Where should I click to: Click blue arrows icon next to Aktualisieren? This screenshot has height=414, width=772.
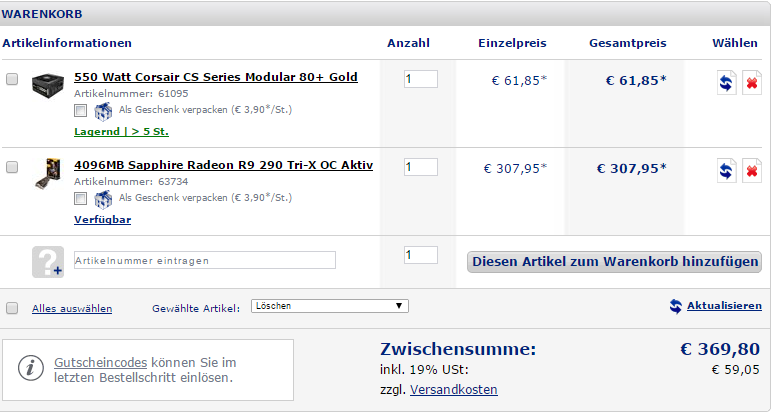[676, 306]
